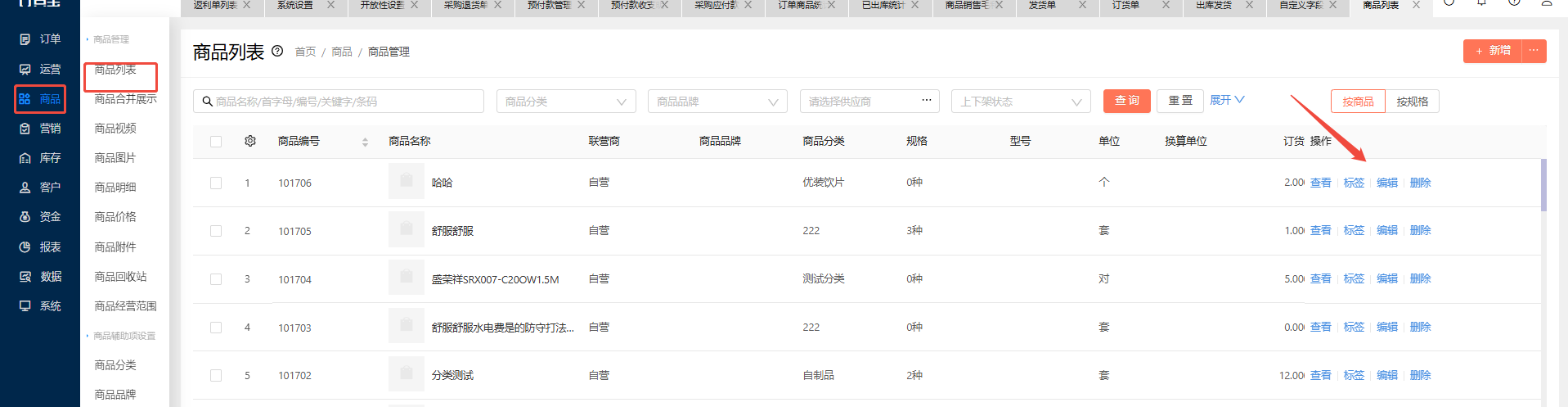Close the 系统设置 tab
The width and height of the screenshot is (1568, 407).
click(330, 5)
